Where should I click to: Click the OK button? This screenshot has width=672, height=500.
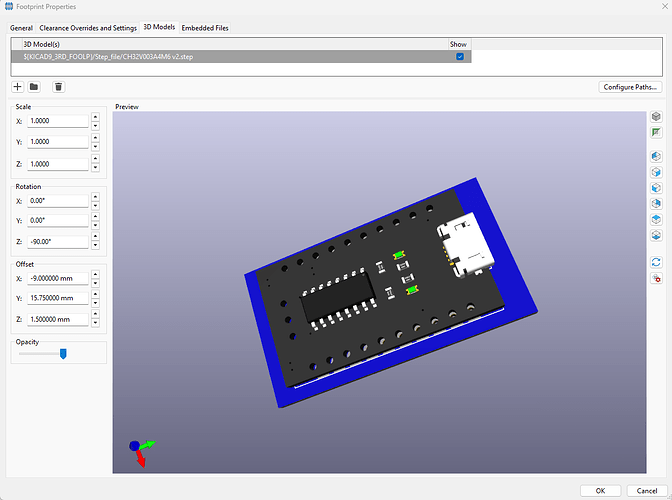pos(599,490)
